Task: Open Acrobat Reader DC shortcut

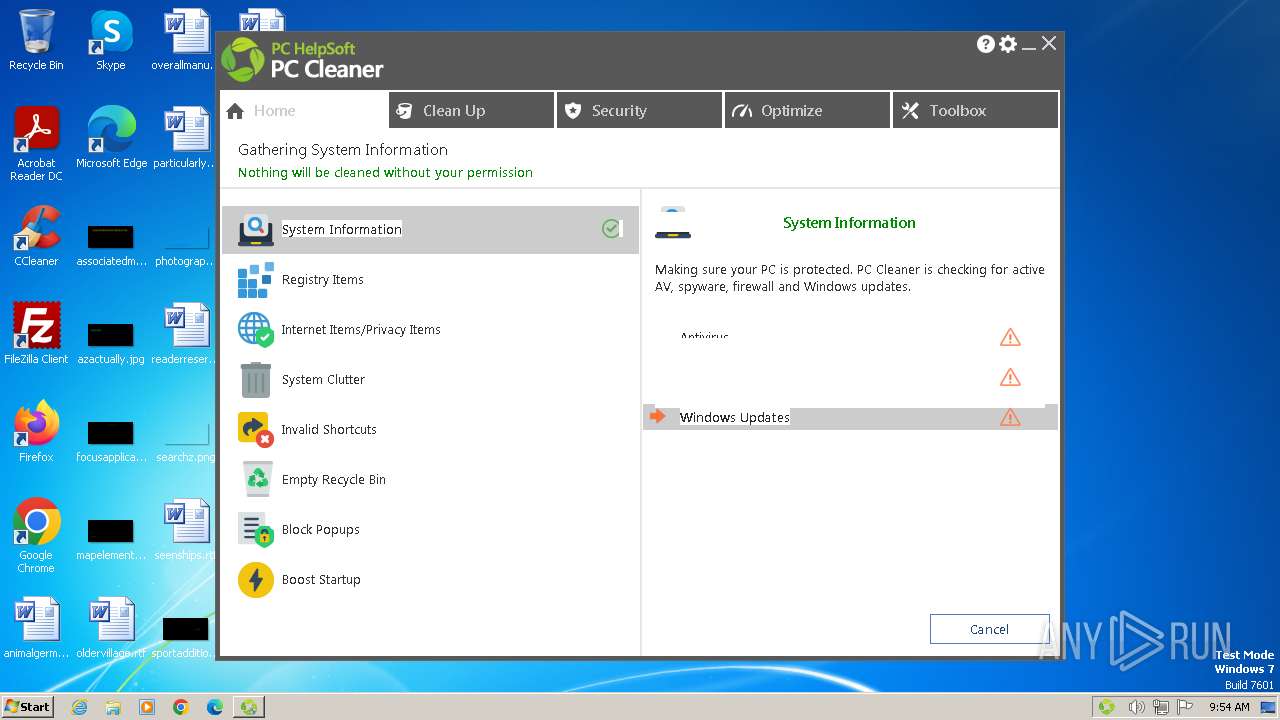Action: 36,144
